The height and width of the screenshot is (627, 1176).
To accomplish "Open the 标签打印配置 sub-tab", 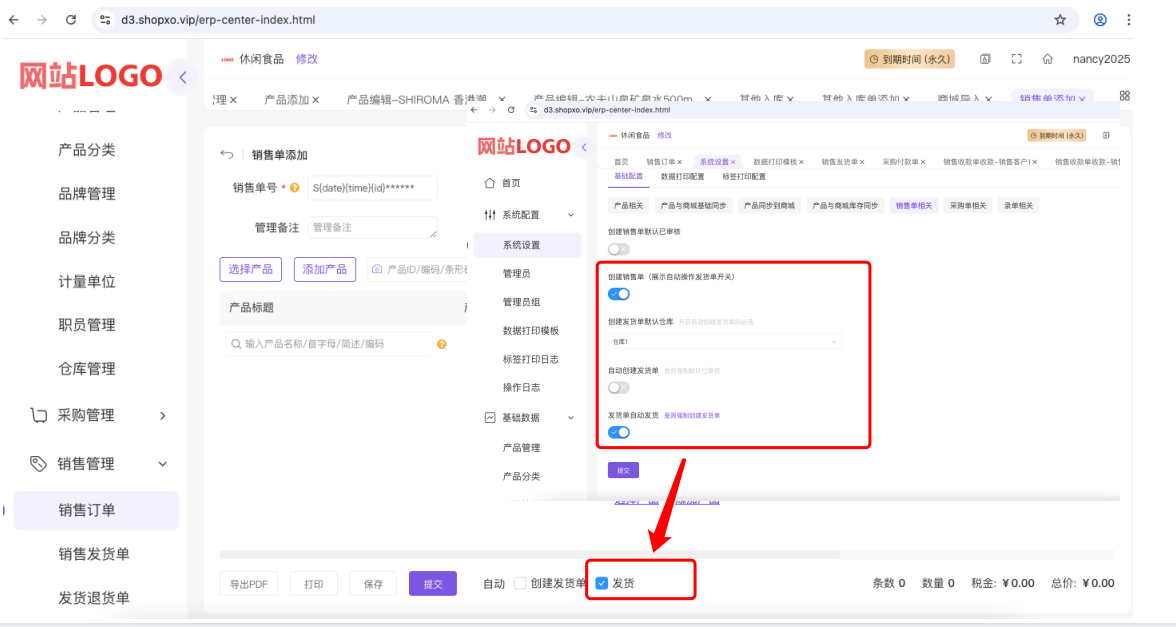I will pos(744,177).
